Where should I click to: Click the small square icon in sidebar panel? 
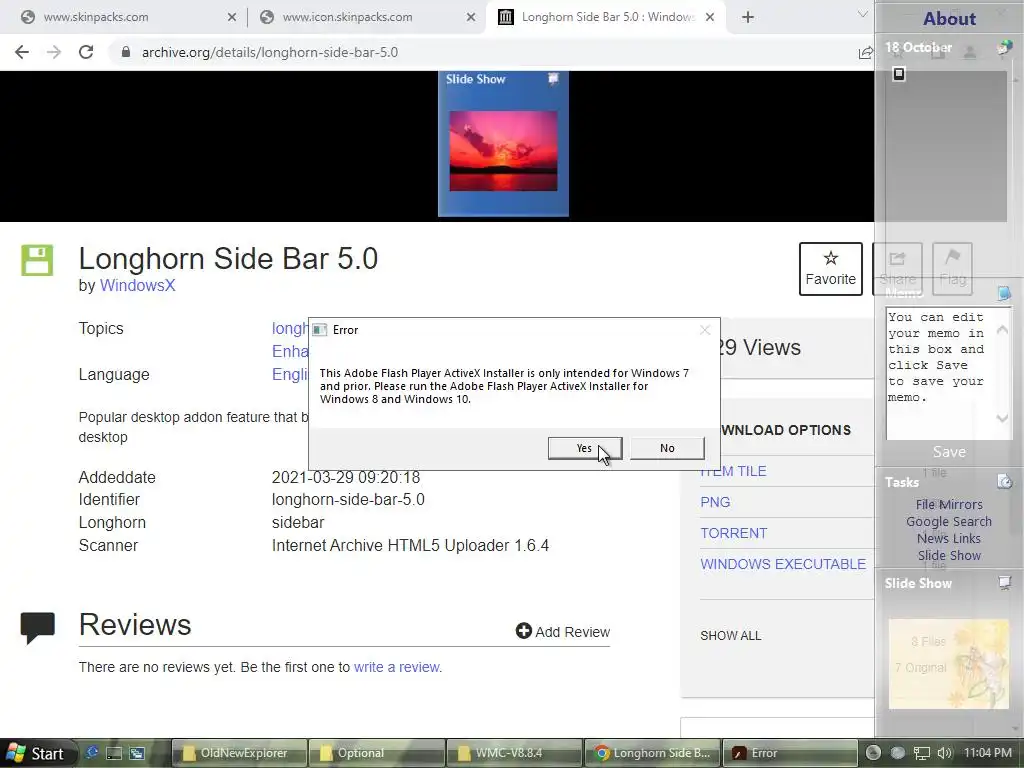(x=899, y=74)
